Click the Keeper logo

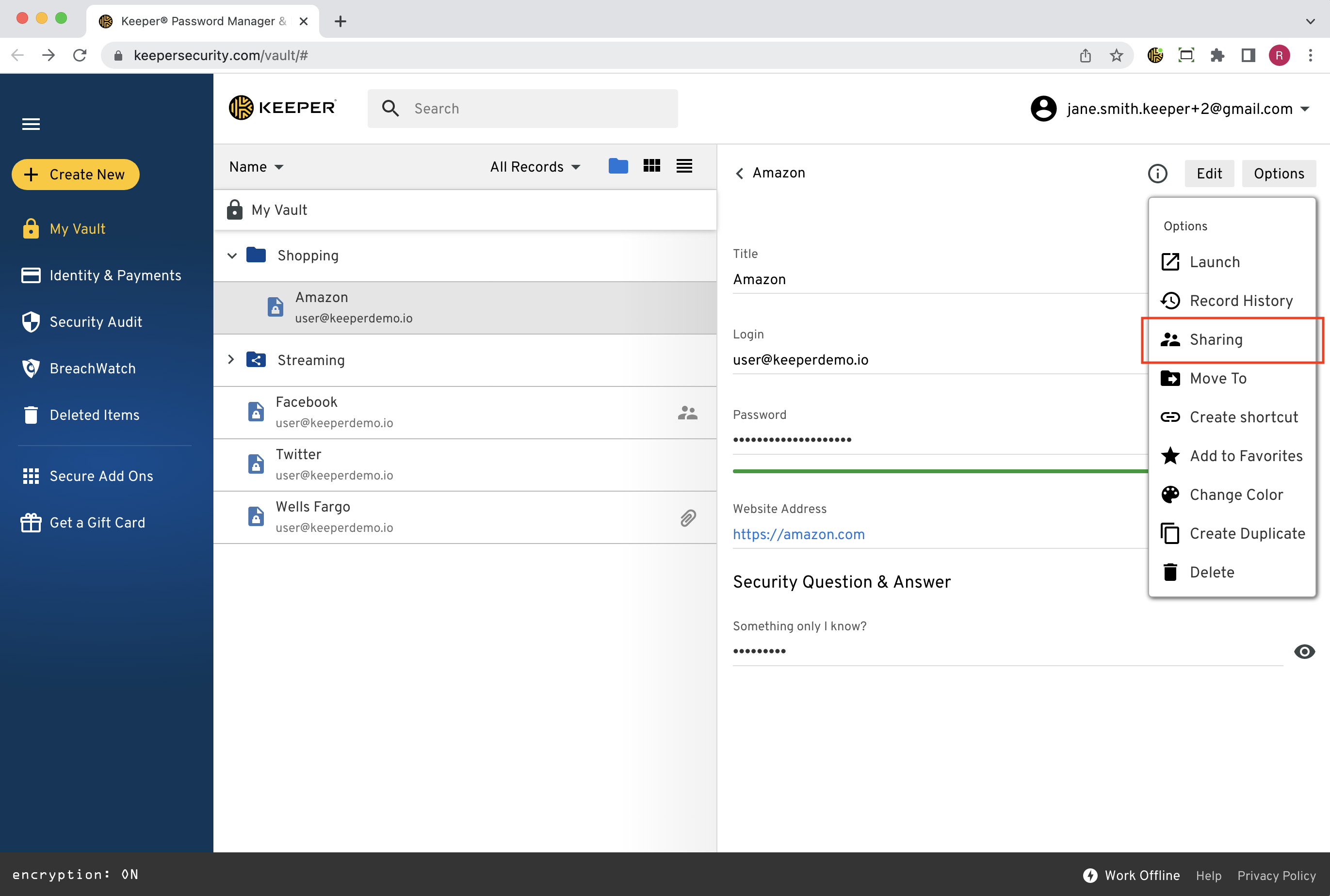click(282, 108)
